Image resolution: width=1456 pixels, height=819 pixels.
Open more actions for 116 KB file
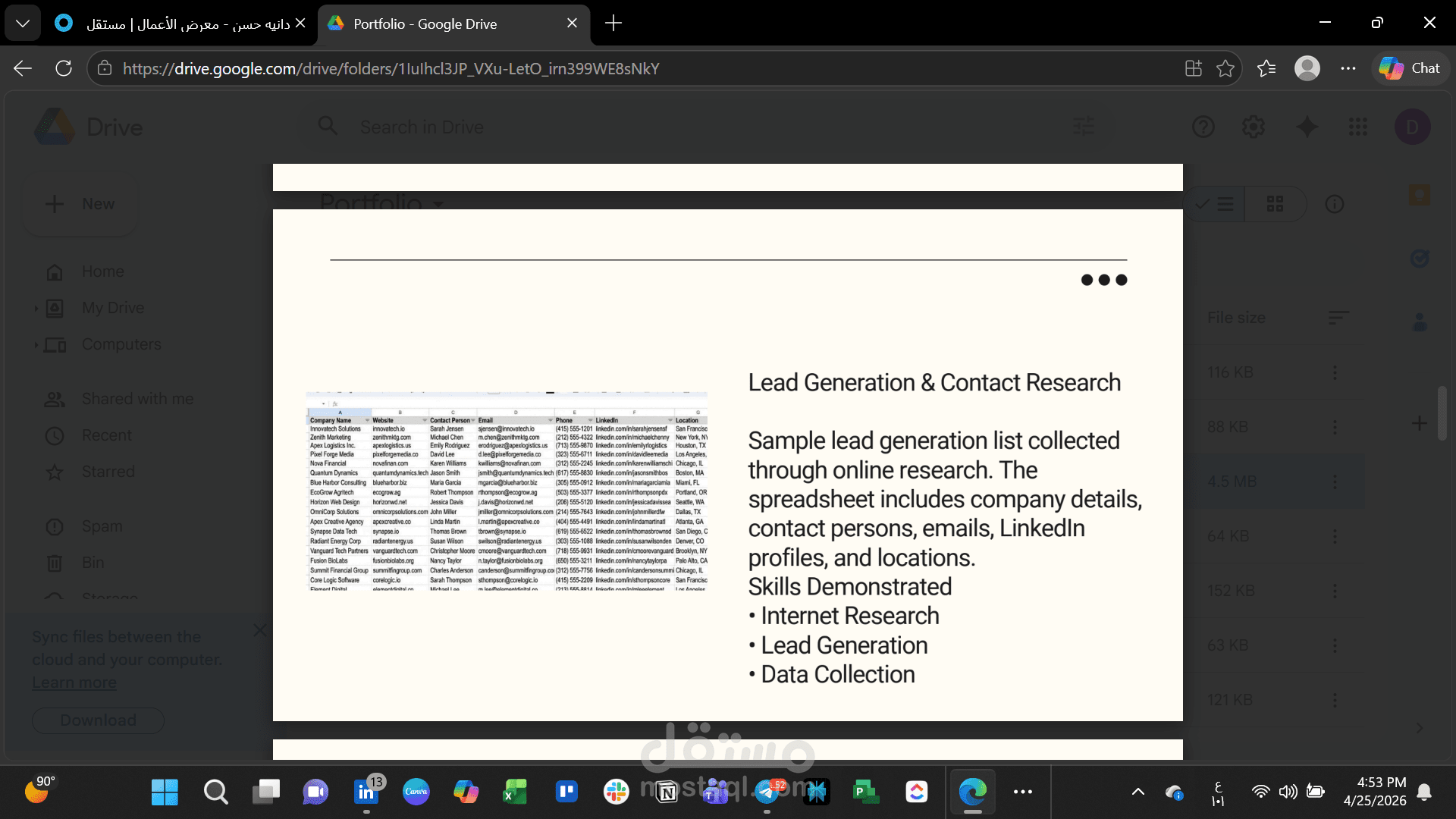pyautogui.click(x=1335, y=372)
